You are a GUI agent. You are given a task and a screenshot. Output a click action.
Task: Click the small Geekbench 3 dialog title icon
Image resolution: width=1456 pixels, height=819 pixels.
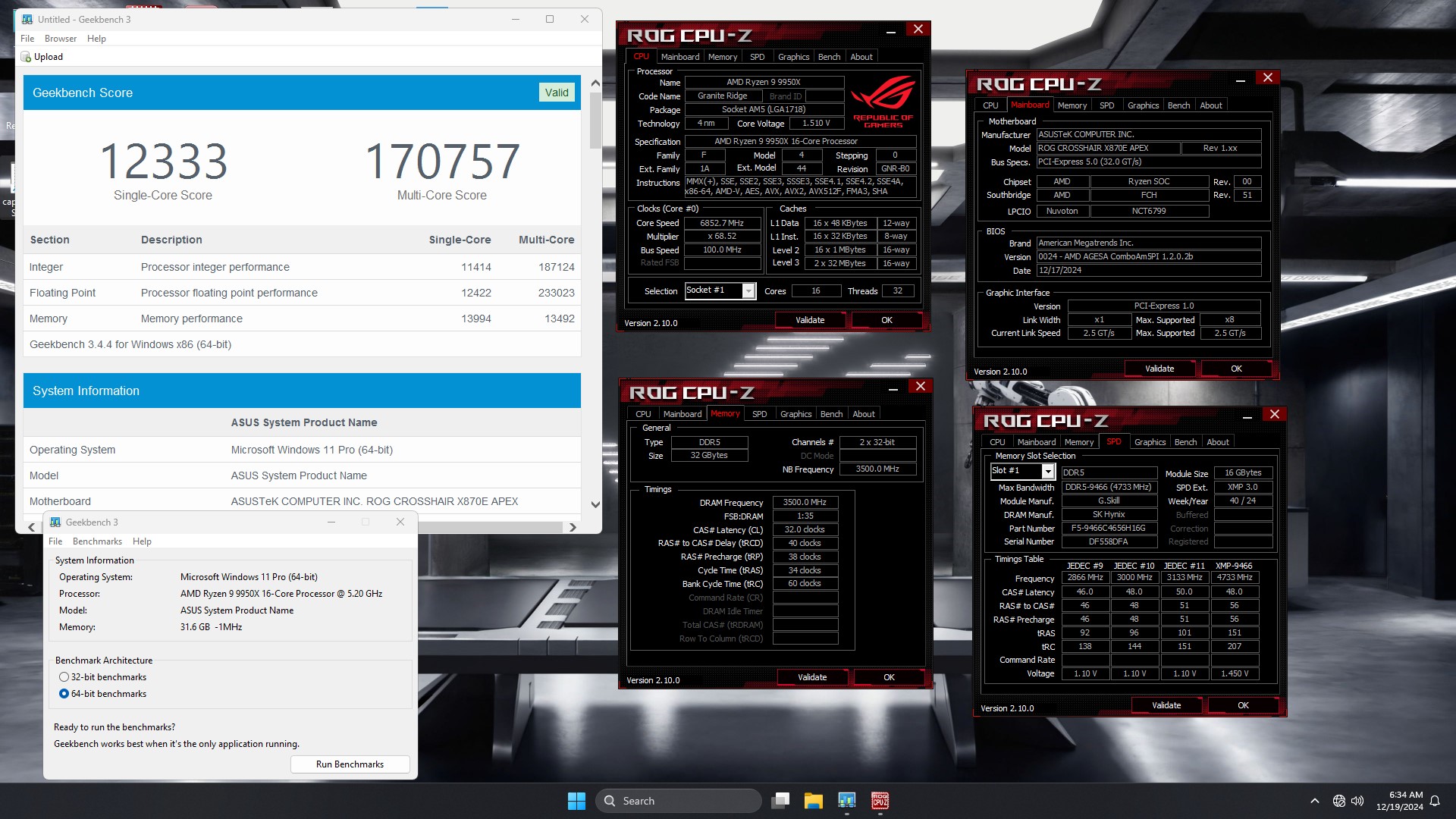pos(55,522)
